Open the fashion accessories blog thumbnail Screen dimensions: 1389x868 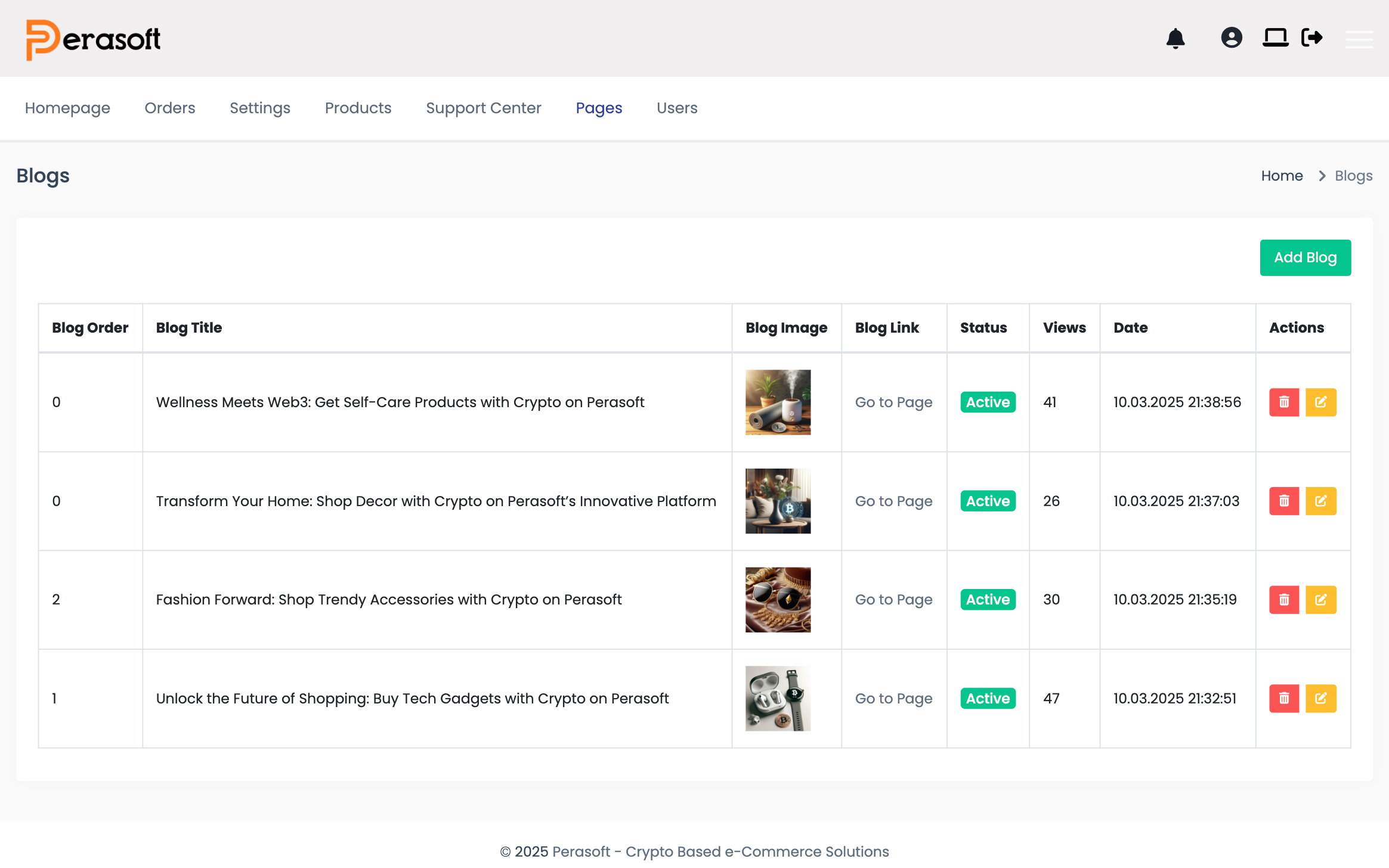[778, 600]
